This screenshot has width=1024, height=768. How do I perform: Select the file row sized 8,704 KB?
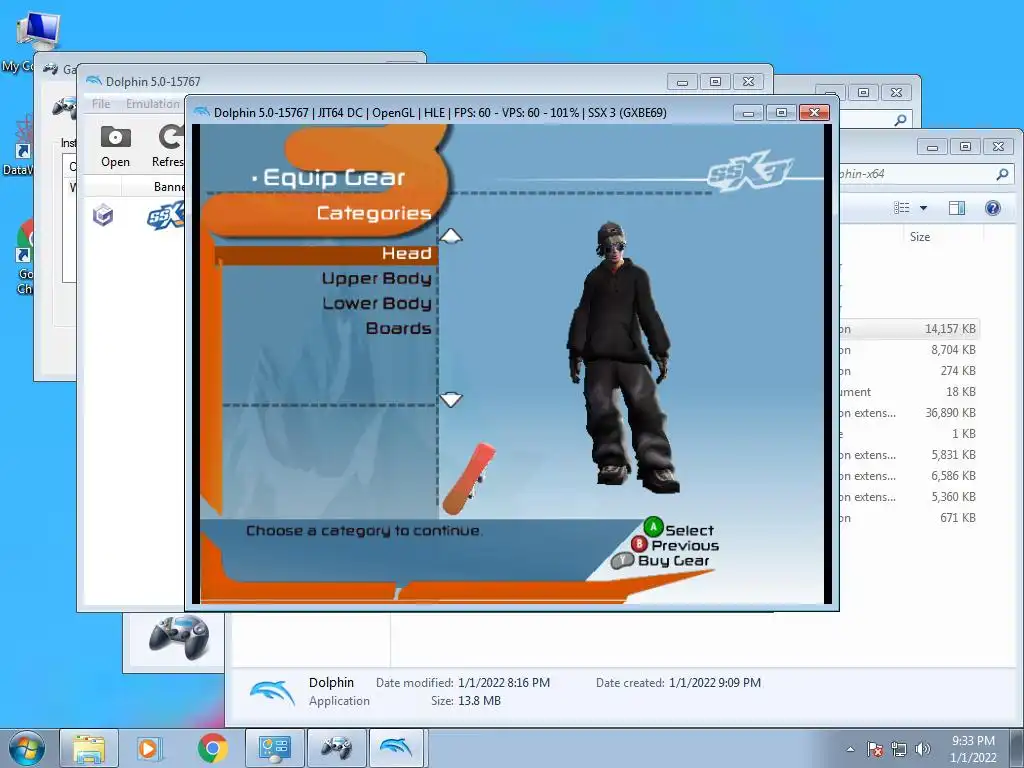click(x=909, y=350)
